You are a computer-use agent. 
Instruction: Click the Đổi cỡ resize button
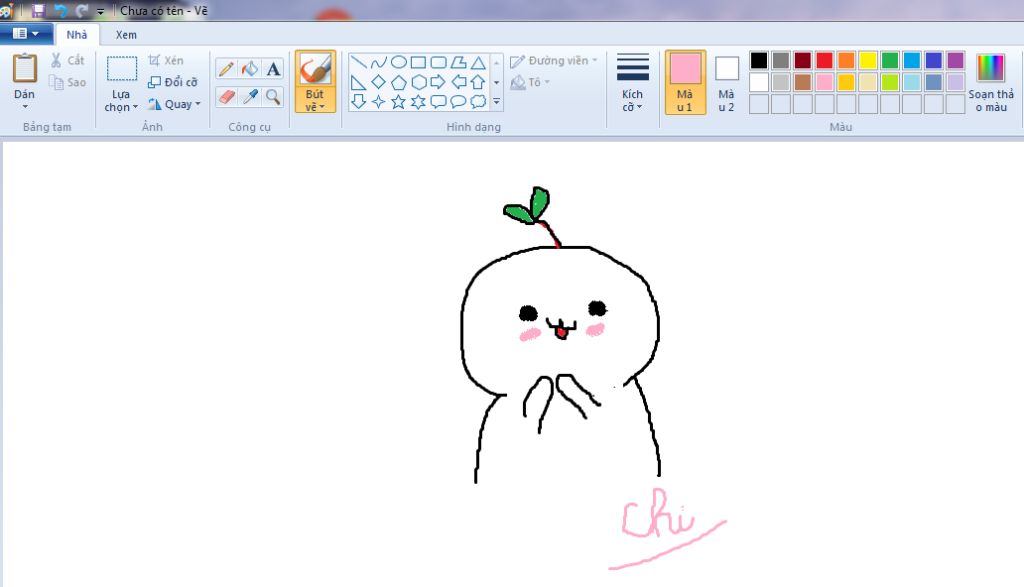click(x=173, y=82)
